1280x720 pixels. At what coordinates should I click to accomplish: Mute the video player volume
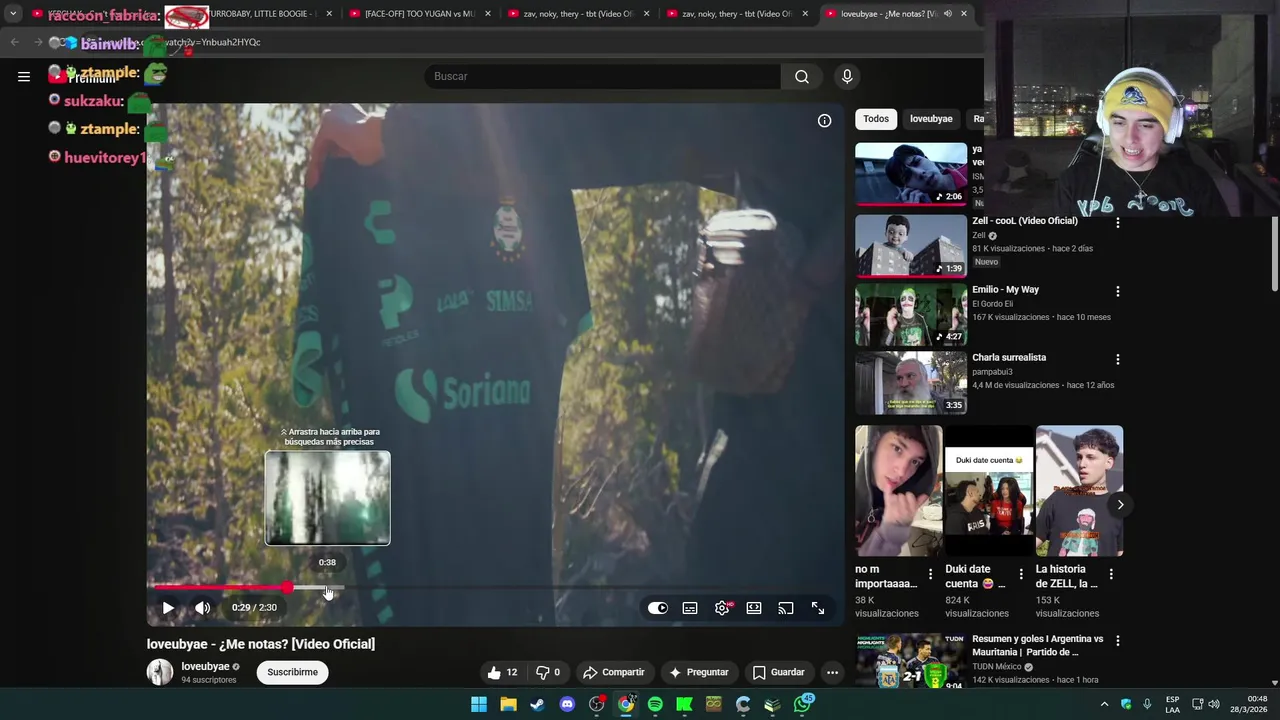[202, 608]
